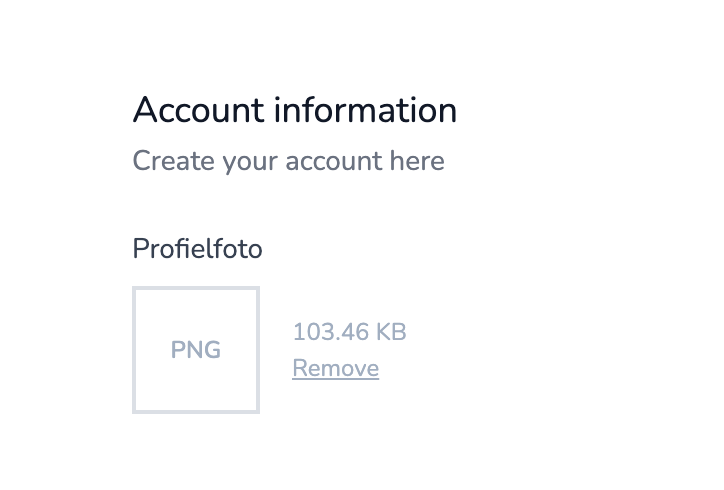
Task: Choose the grey-bordered PNG image placeholder
Action: click(x=196, y=350)
